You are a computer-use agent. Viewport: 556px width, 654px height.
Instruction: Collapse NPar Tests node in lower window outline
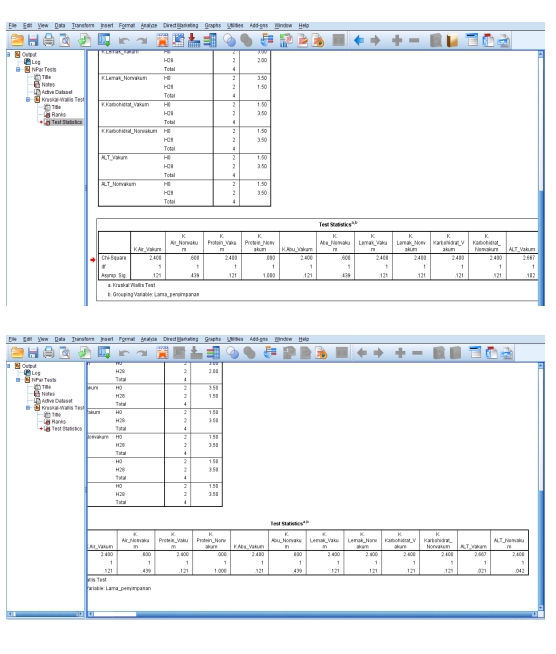(x=18, y=380)
